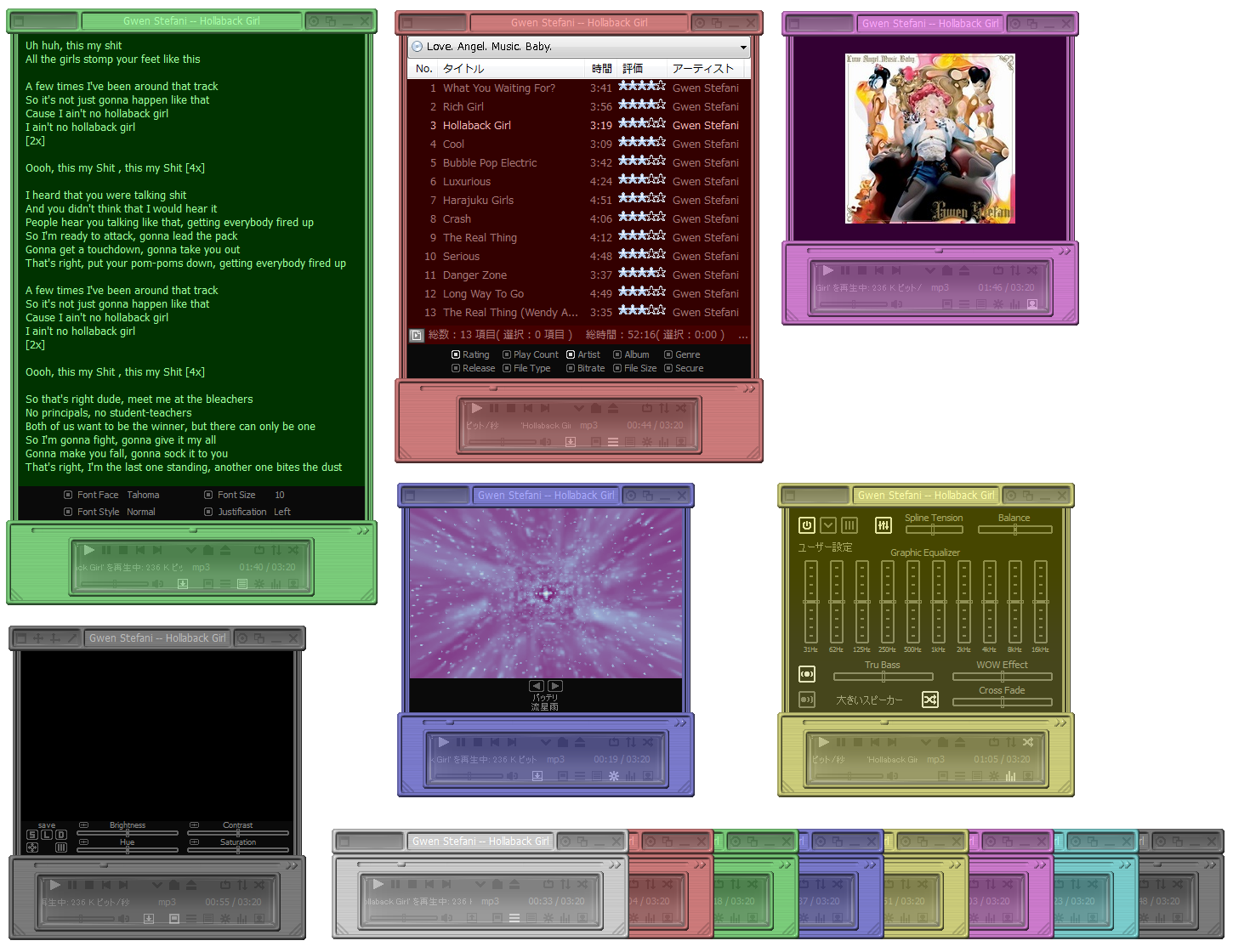
Task: Toggle the large speaker icon in the equalizer
Action: pyautogui.click(x=807, y=700)
